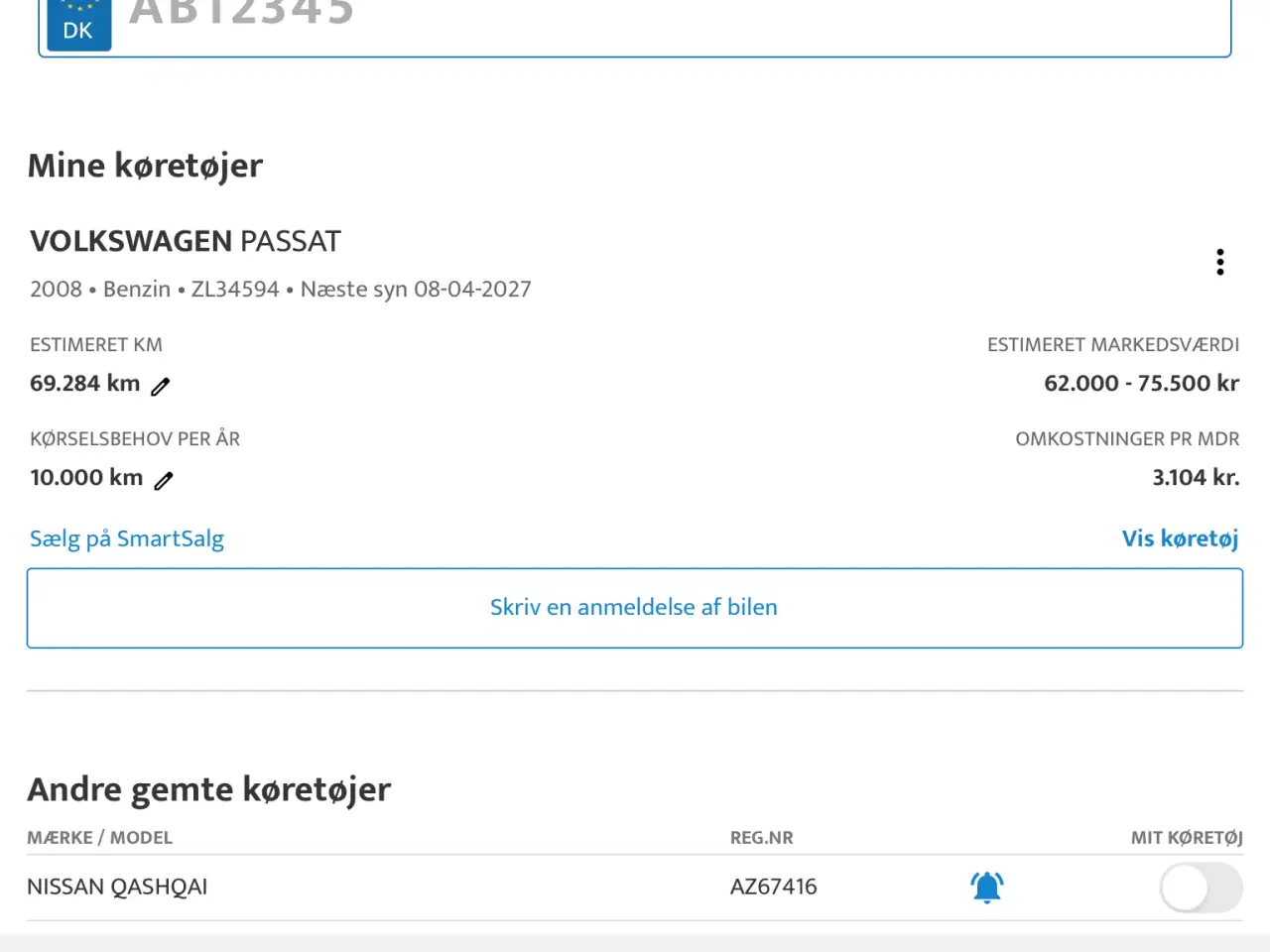Click the registration number AZ67416

[x=774, y=887]
